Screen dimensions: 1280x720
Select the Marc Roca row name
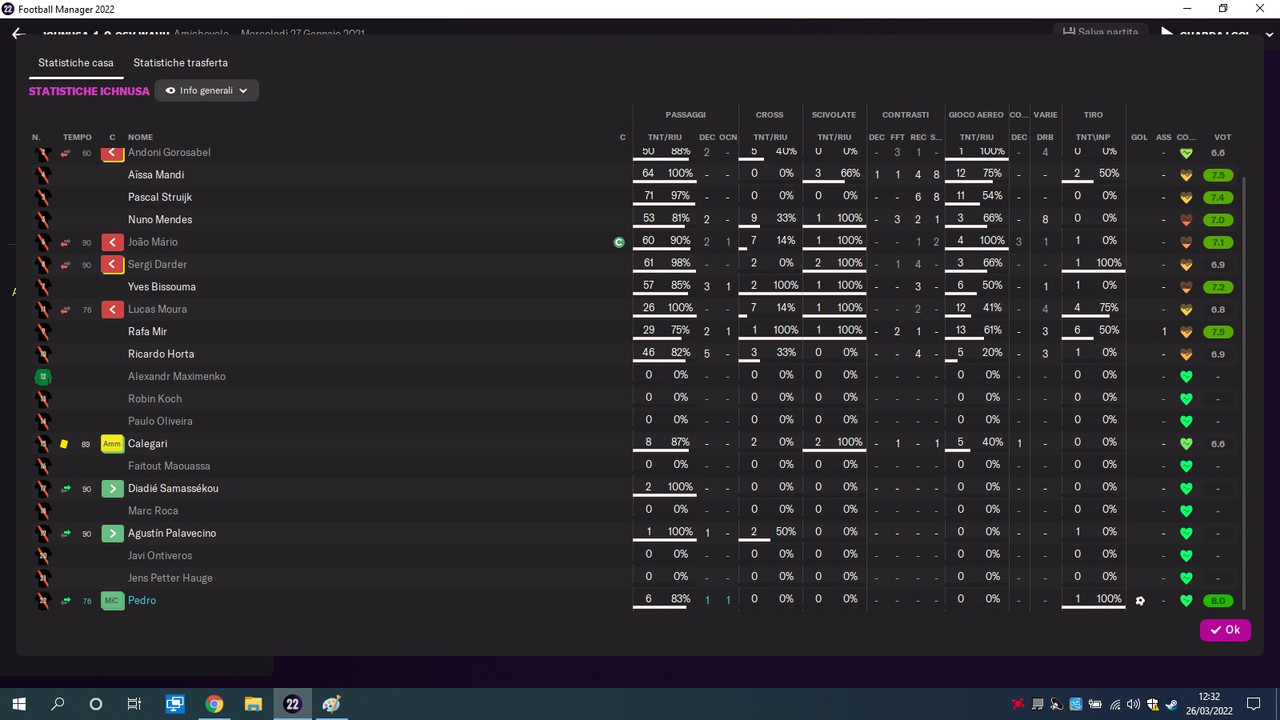(x=152, y=511)
